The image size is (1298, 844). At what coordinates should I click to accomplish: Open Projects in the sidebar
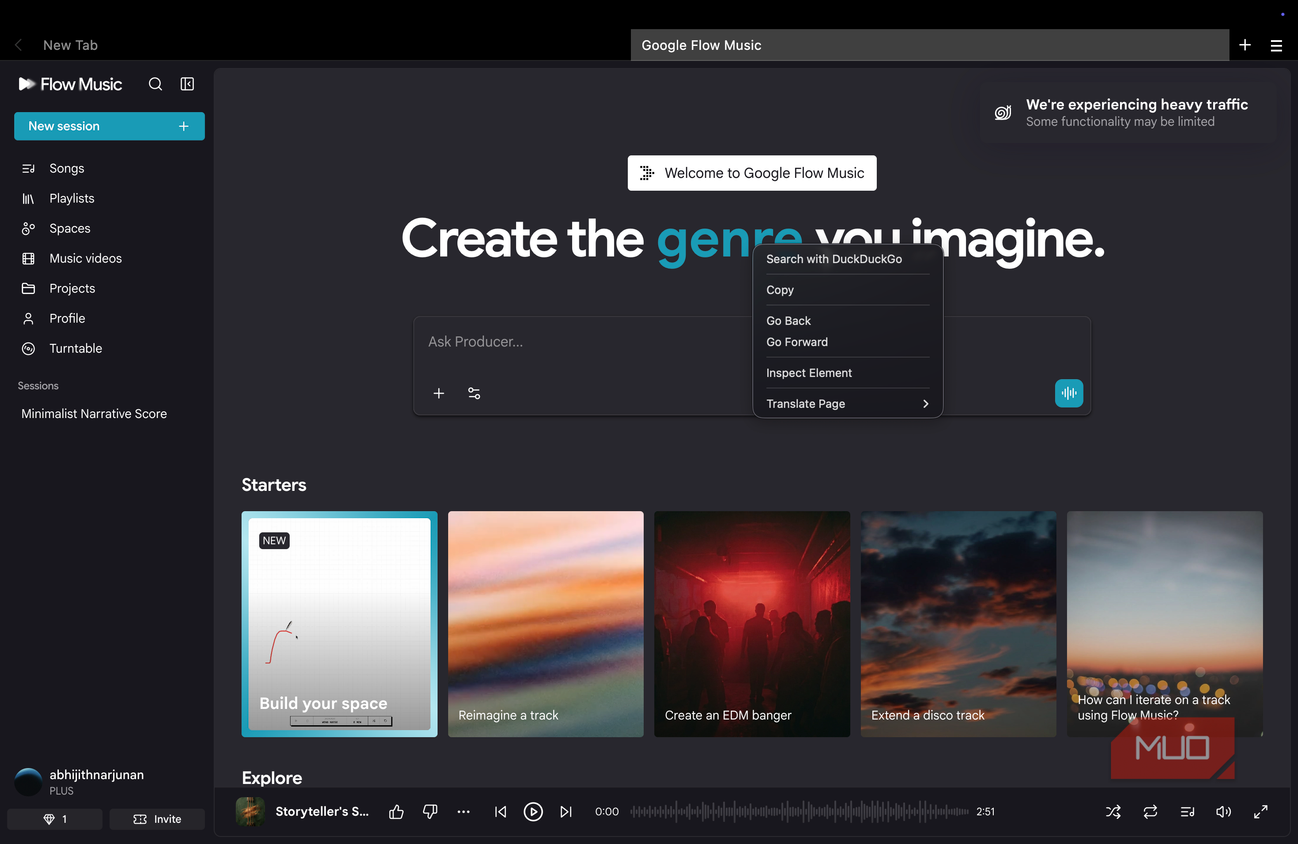click(109, 288)
